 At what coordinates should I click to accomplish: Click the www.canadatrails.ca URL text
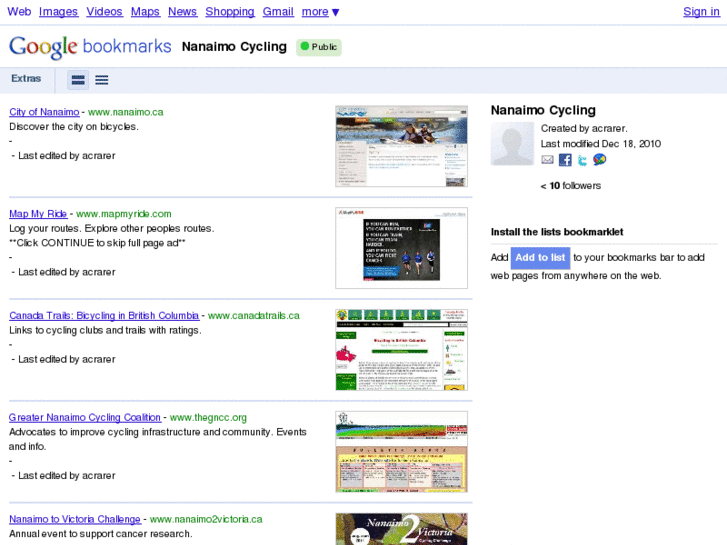[x=254, y=315]
